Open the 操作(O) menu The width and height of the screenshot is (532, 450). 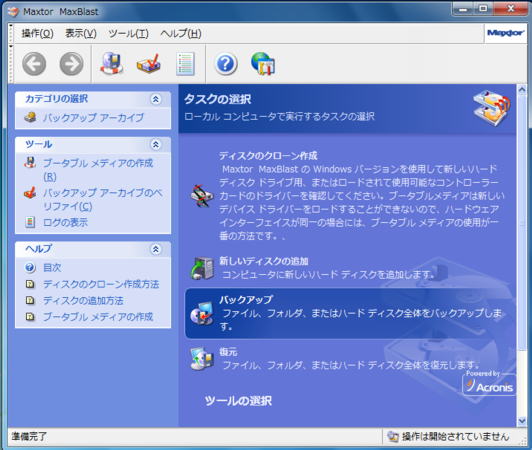click(37, 33)
